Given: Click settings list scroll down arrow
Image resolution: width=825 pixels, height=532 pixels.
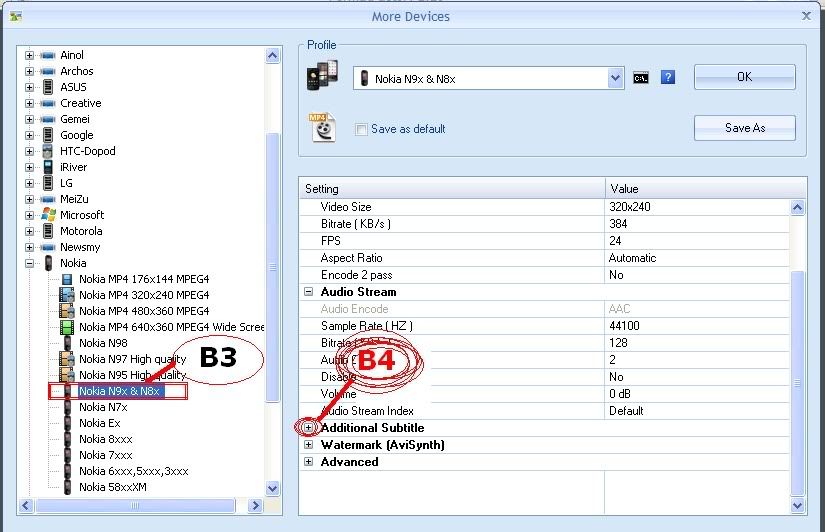Looking at the screenshot, I should point(797,506).
